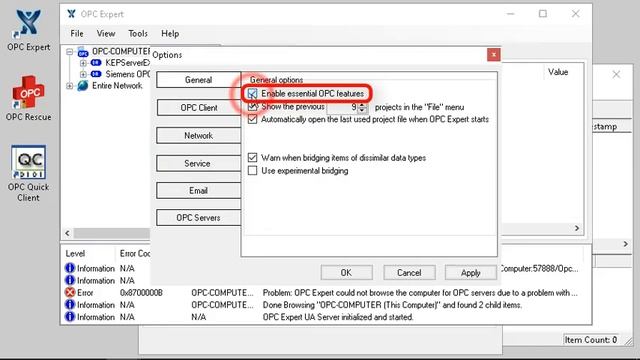Viewport: 640px width, 360px height.
Task: Close the background panel with X
Action: tap(616, 74)
